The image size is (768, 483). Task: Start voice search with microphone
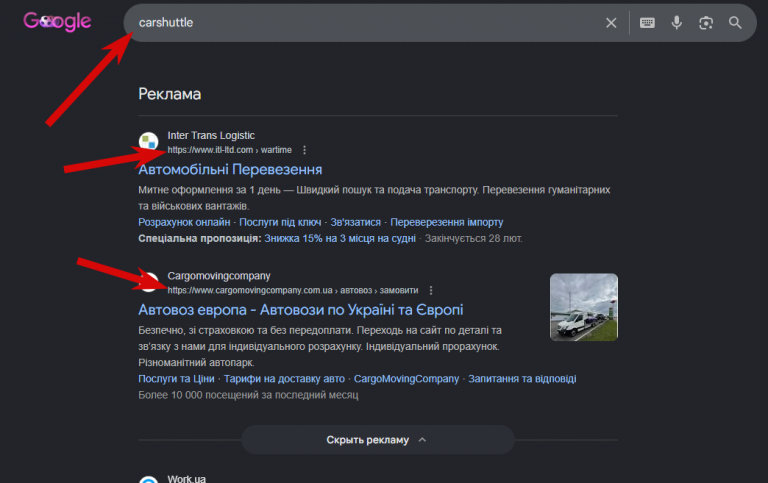click(676, 23)
